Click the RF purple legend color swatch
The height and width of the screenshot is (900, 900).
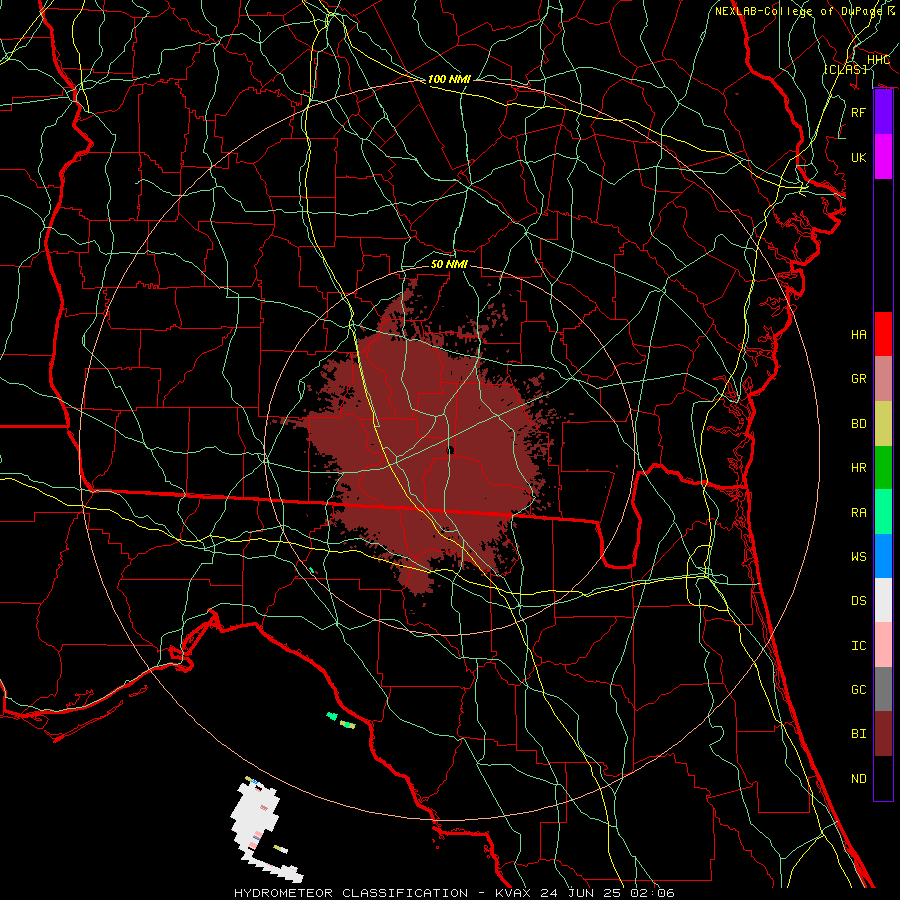point(883,112)
